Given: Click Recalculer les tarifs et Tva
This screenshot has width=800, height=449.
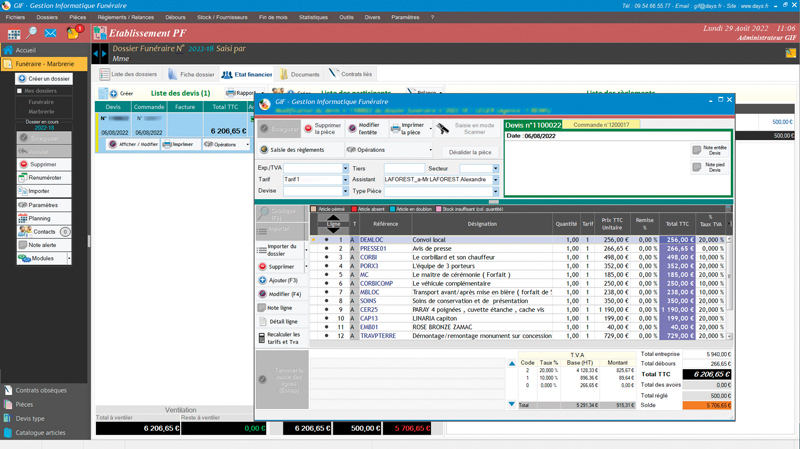Looking at the screenshot, I should tap(280, 338).
